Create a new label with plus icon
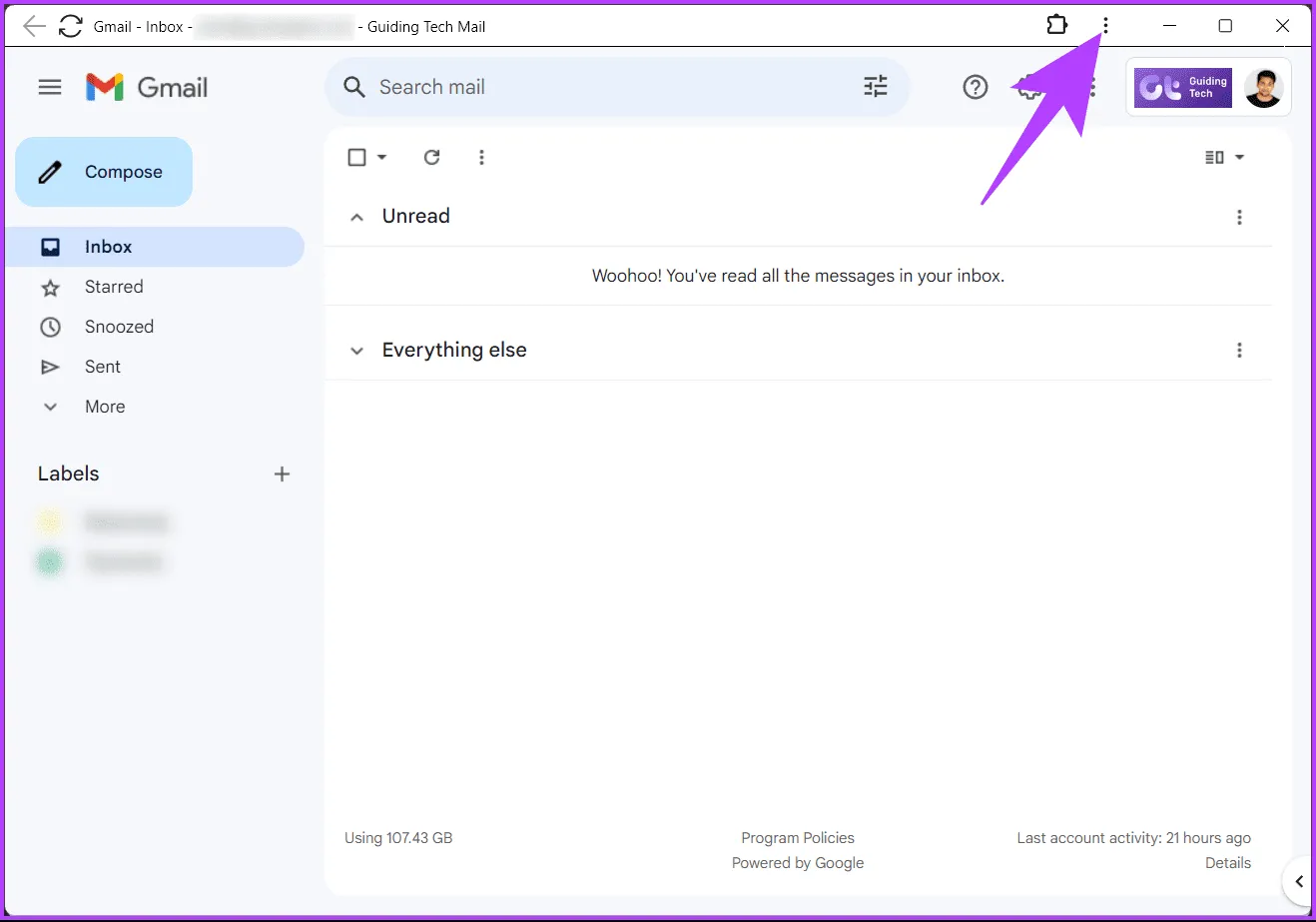Screen dimensions: 1316x922 click(x=282, y=474)
